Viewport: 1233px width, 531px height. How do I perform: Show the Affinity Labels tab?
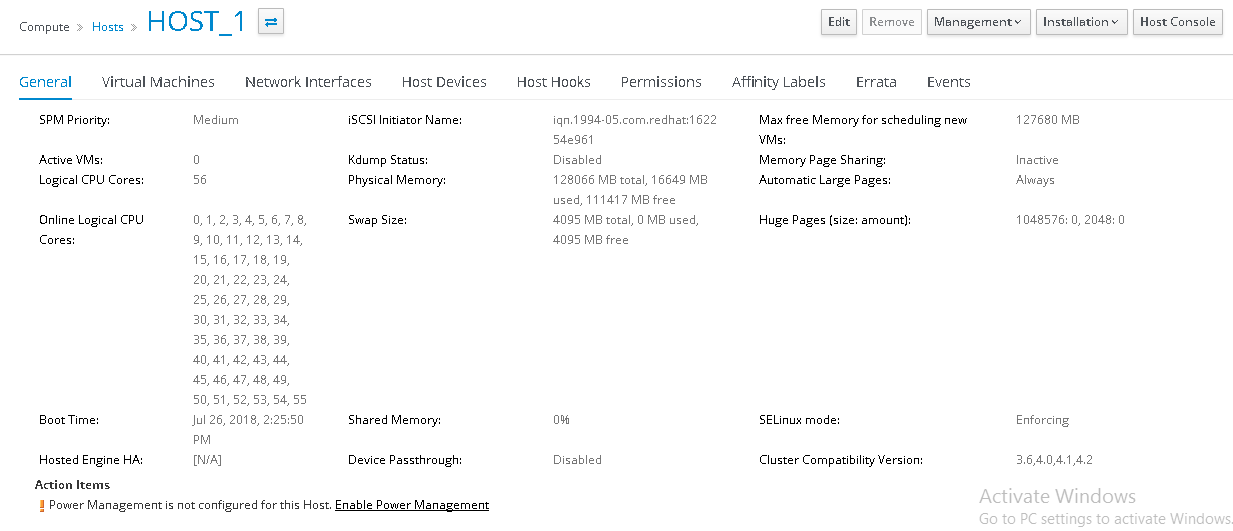tap(778, 82)
